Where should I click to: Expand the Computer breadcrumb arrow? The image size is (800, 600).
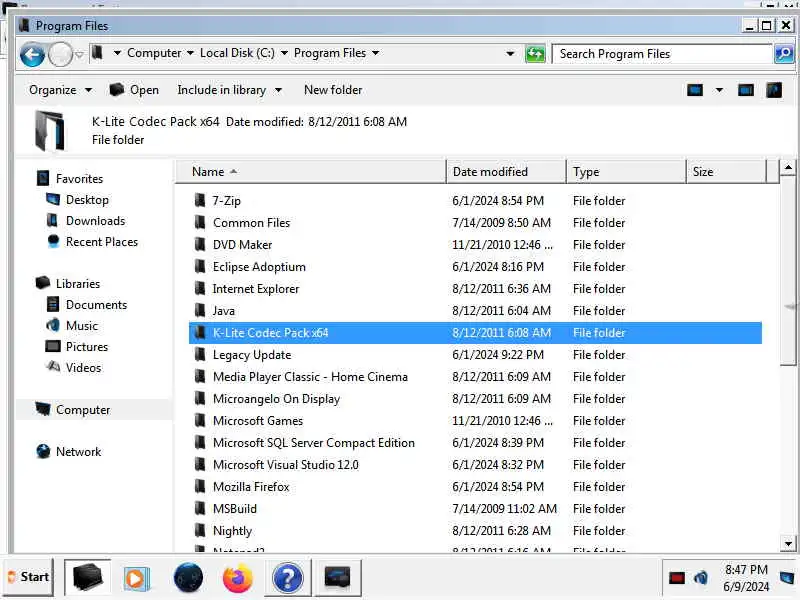pyautogui.click(x=190, y=53)
